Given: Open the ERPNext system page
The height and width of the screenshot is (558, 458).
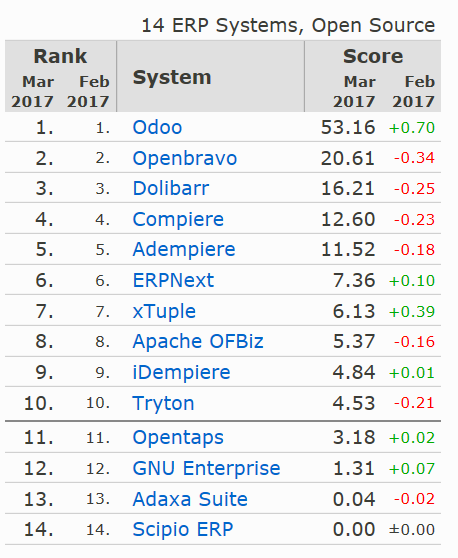Looking at the screenshot, I should point(173,280).
